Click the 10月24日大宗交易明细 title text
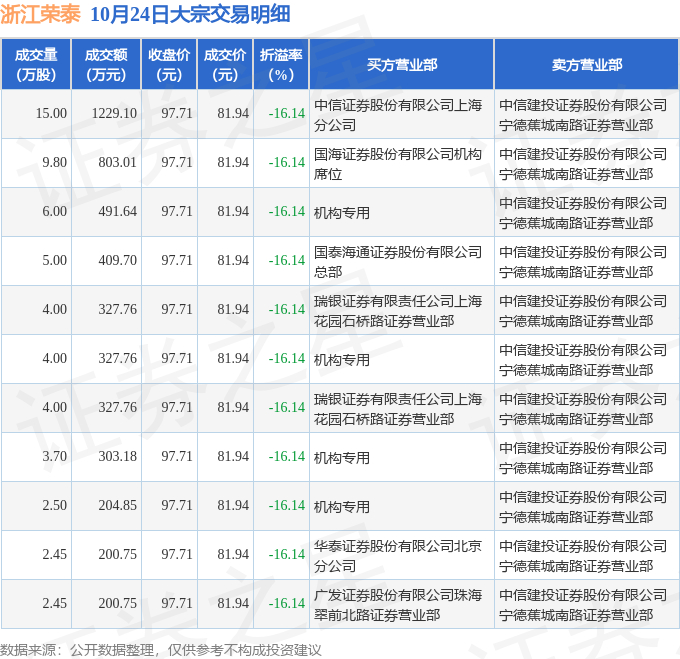Screen dimensions: 680x659 [x=190, y=14]
